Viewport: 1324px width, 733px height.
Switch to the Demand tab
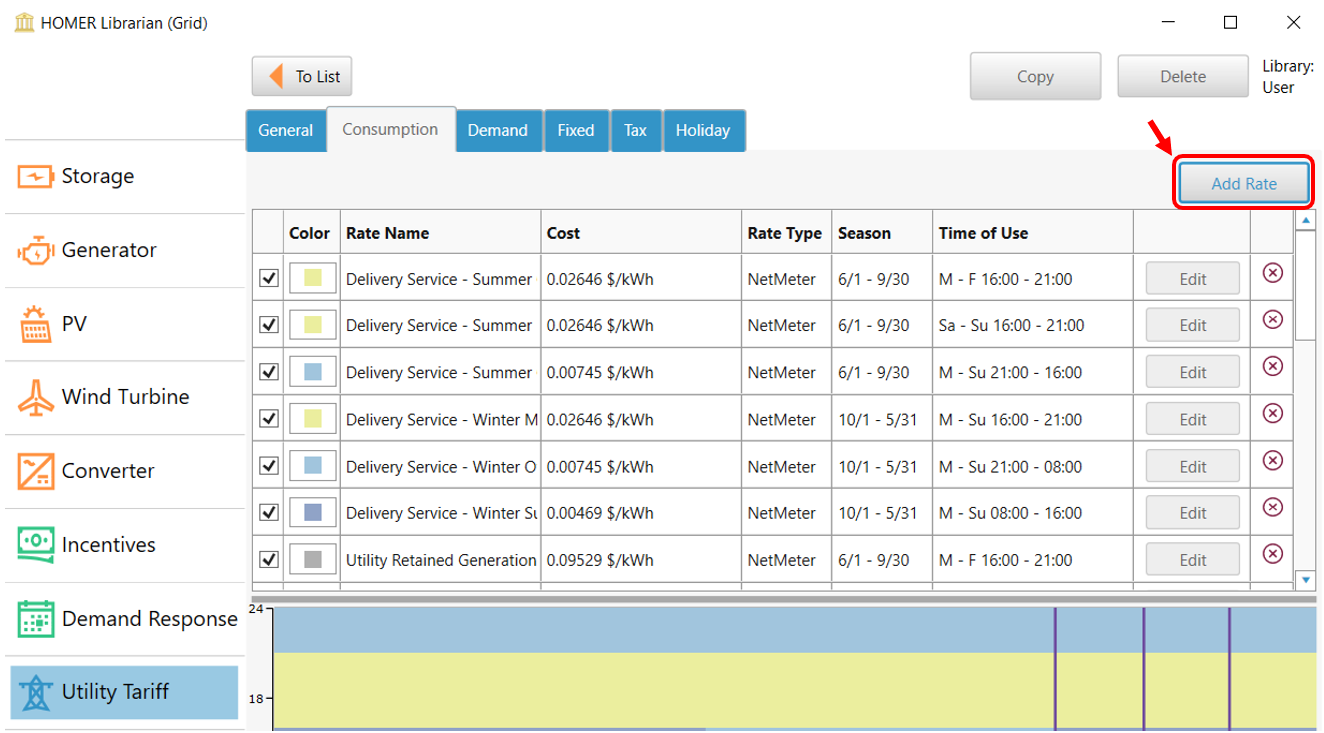tap(497, 131)
